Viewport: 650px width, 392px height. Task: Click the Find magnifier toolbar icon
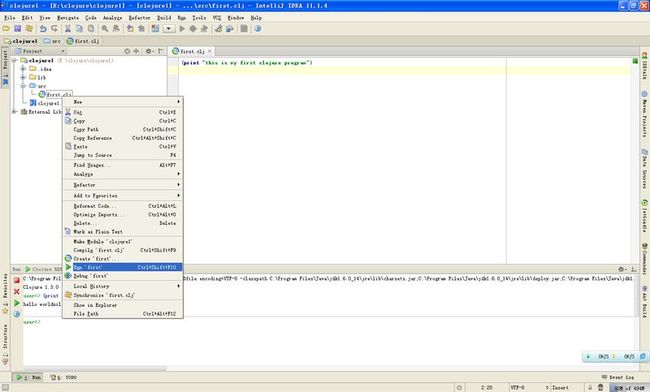pyautogui.click(x=105, y=29)
